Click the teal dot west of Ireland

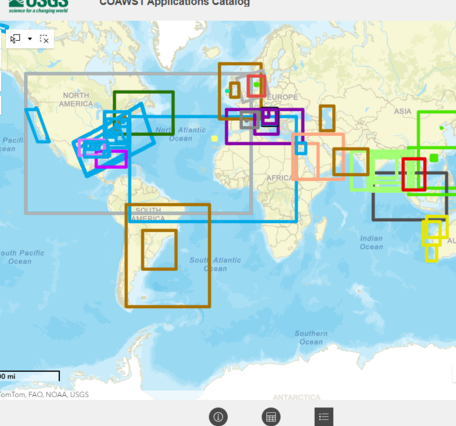coord(227,91)
